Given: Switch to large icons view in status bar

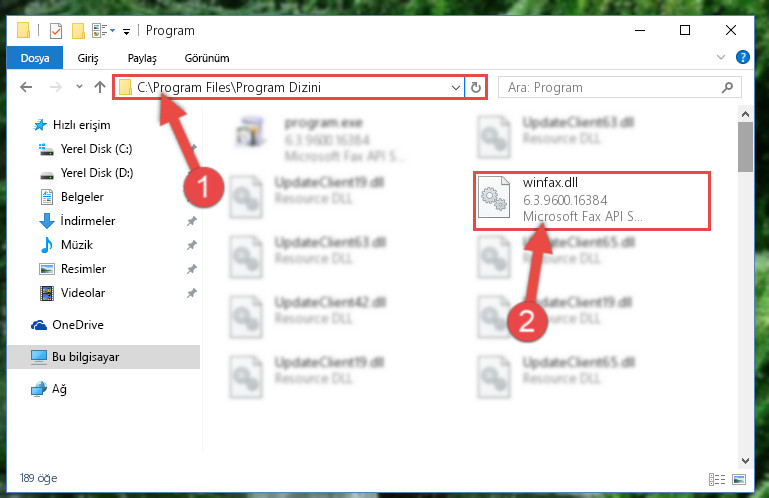Looking at the screenshot, I should 739,479.
